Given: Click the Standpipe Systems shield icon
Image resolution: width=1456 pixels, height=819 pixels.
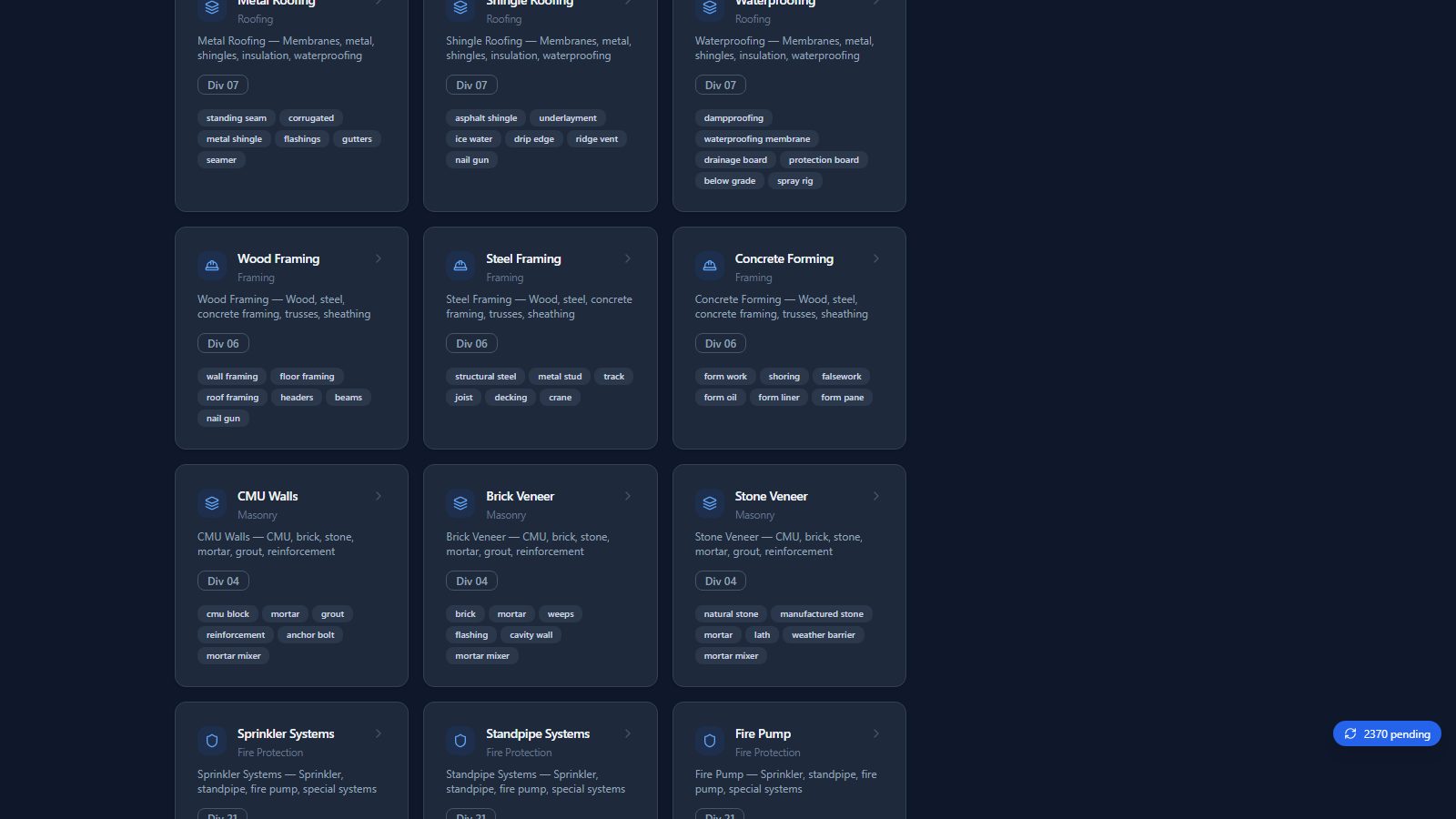Looking at the screenshot, I should [460, 741].
